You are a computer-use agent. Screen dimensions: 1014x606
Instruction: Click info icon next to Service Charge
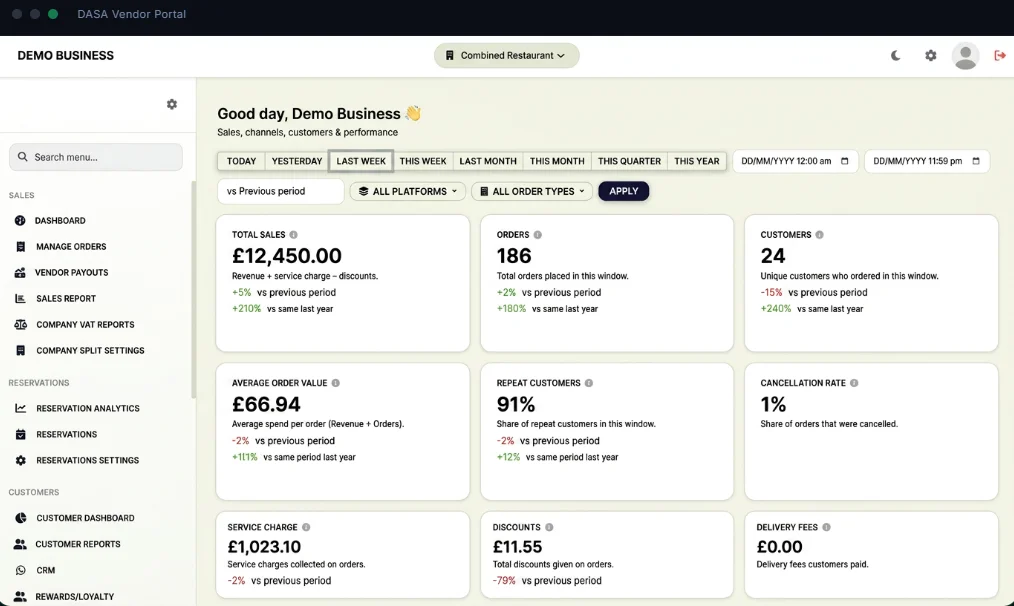click(x=306, y=527)
